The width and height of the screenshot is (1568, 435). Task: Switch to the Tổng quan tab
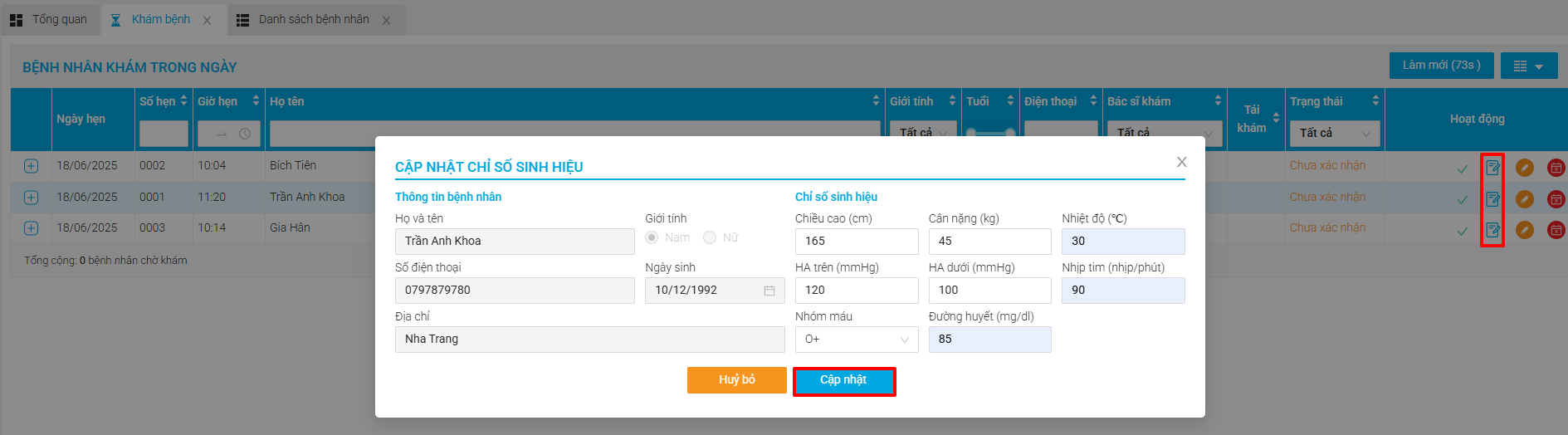tap(49, 19)
